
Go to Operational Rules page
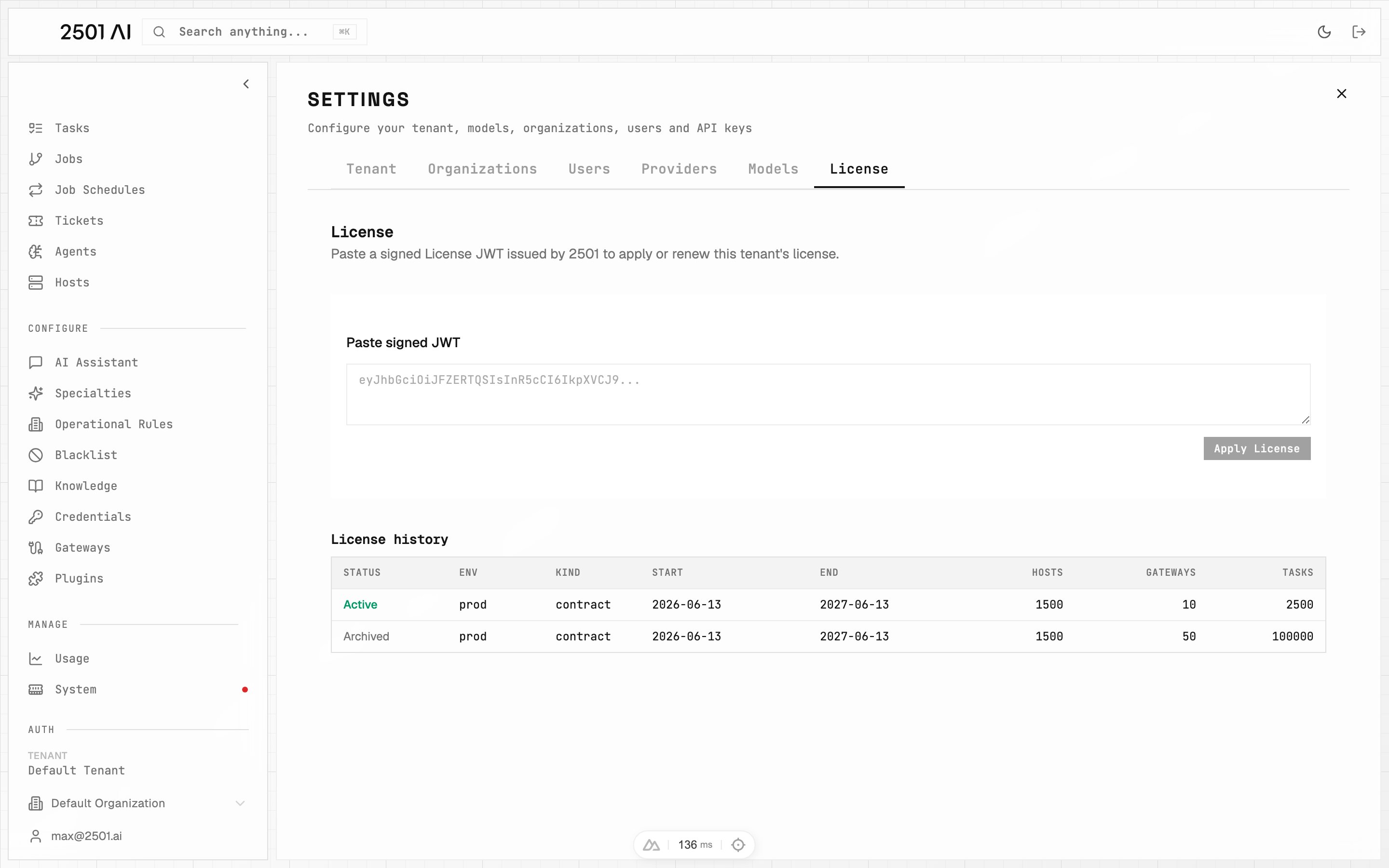click(114, 424)
